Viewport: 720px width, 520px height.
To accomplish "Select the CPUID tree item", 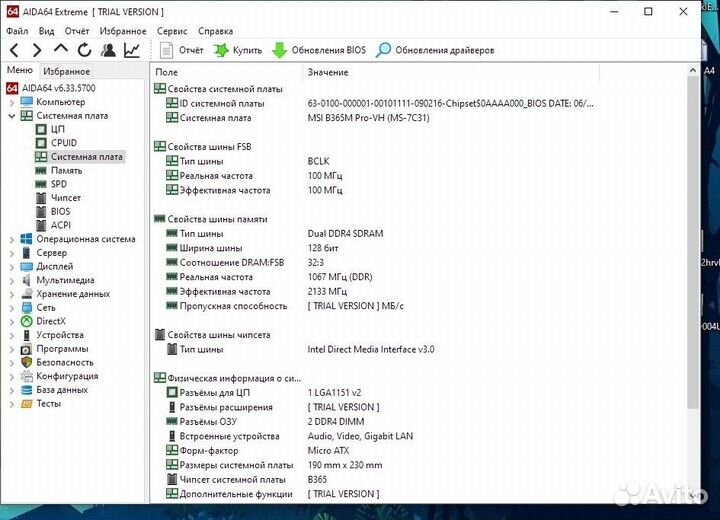I will tap(64, 143).
